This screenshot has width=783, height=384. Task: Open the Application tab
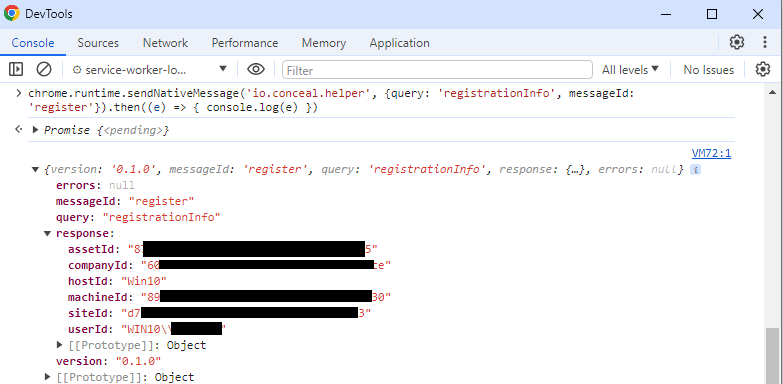(x=399, y=43)
